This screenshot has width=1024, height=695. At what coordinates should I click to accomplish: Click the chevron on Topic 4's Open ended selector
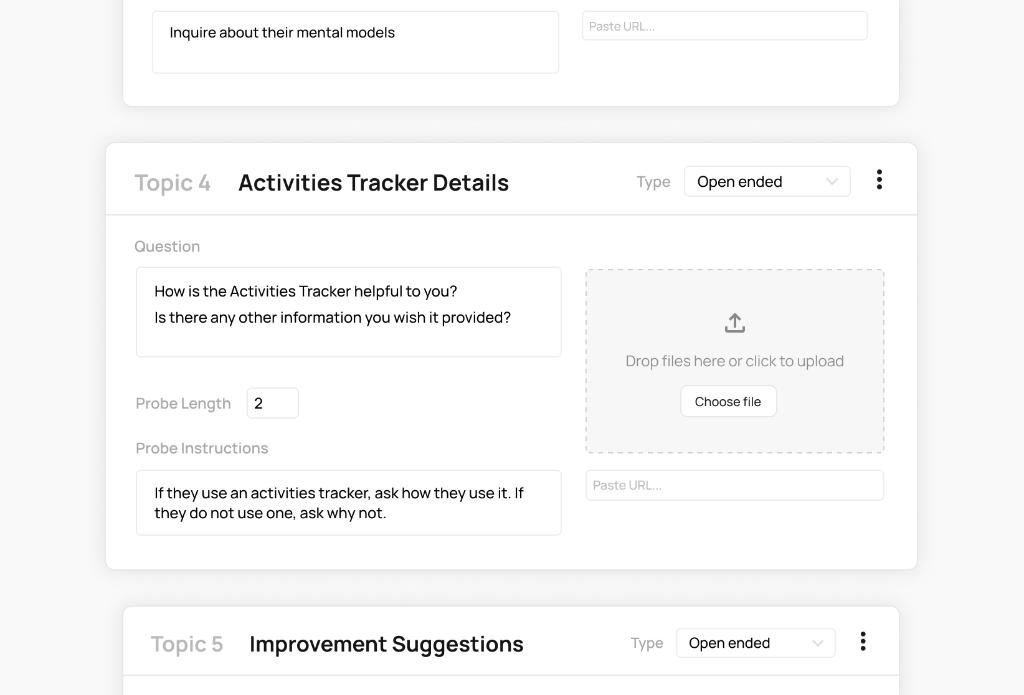[831, 181]
